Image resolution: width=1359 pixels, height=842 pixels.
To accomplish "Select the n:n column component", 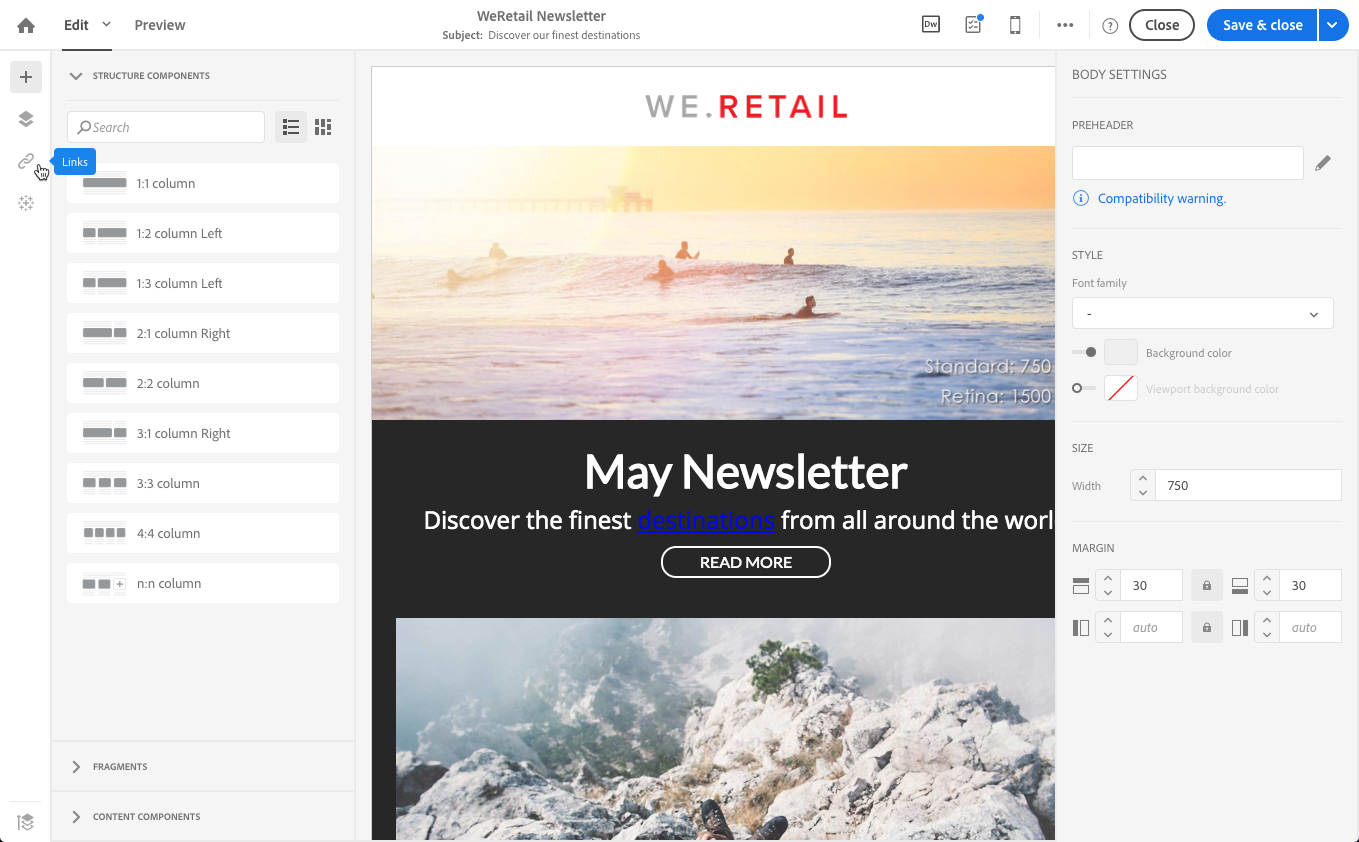I will [x=203, y=583].
